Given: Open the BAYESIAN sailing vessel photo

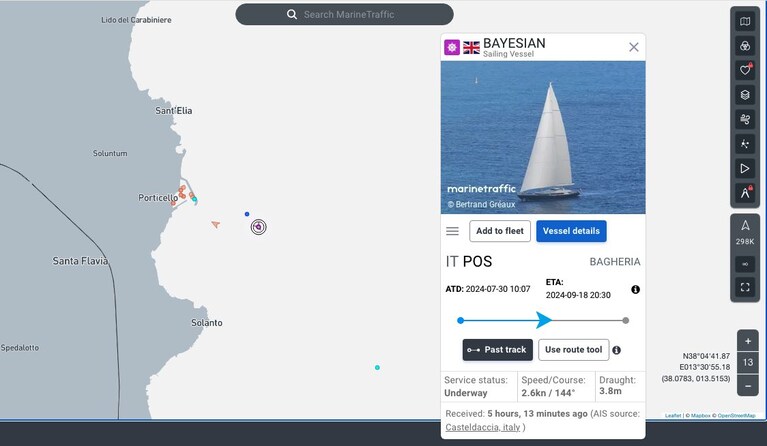Looking at the screenshot, I should click(543, 137).
